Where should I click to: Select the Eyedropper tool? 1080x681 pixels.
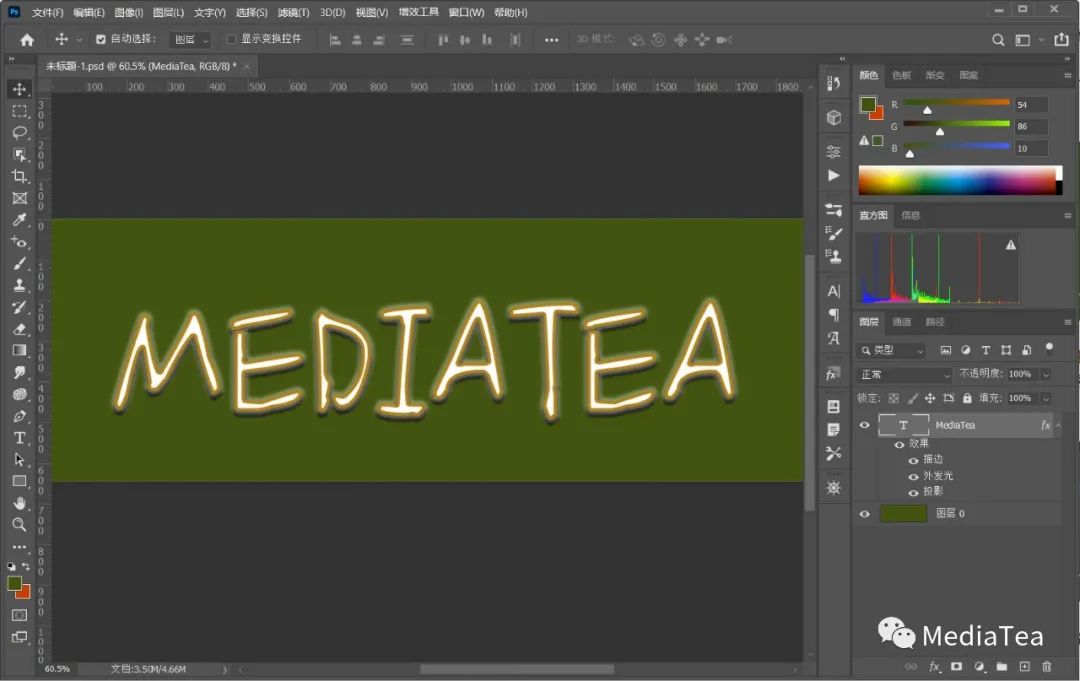click(19, 220)
